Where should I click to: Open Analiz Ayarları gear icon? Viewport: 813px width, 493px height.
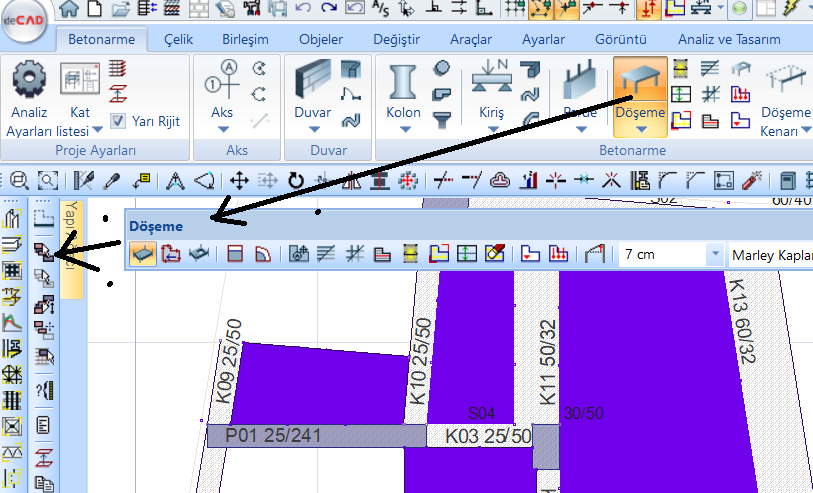coord(29,78)
